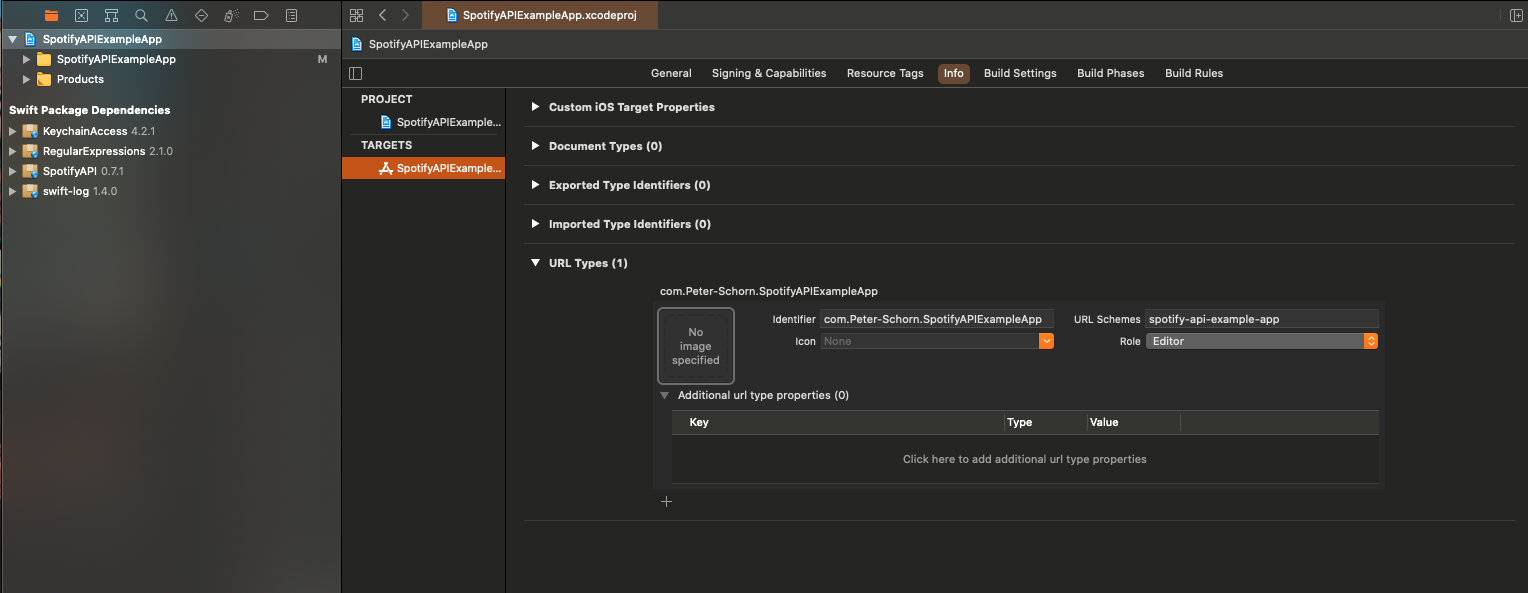Click the KeychainAccess package icon
Viewport: 1528px width, 593px height.
click(x=29, y=131)
